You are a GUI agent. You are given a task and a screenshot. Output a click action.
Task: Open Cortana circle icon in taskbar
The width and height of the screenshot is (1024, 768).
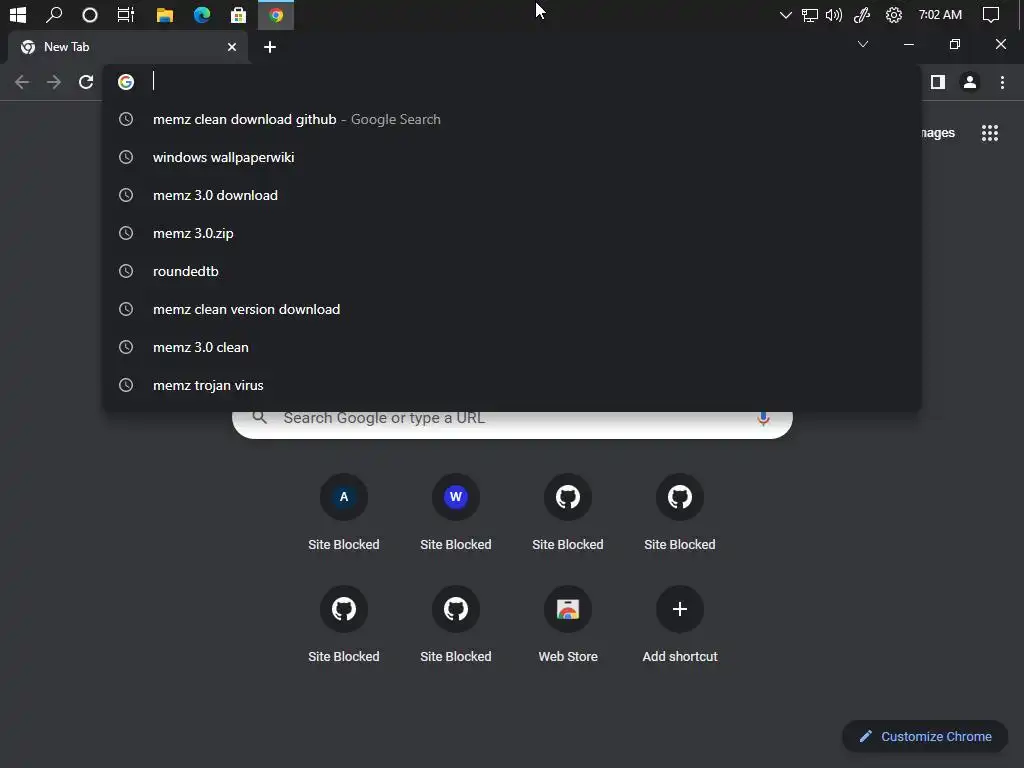click(x=89, y=14)
